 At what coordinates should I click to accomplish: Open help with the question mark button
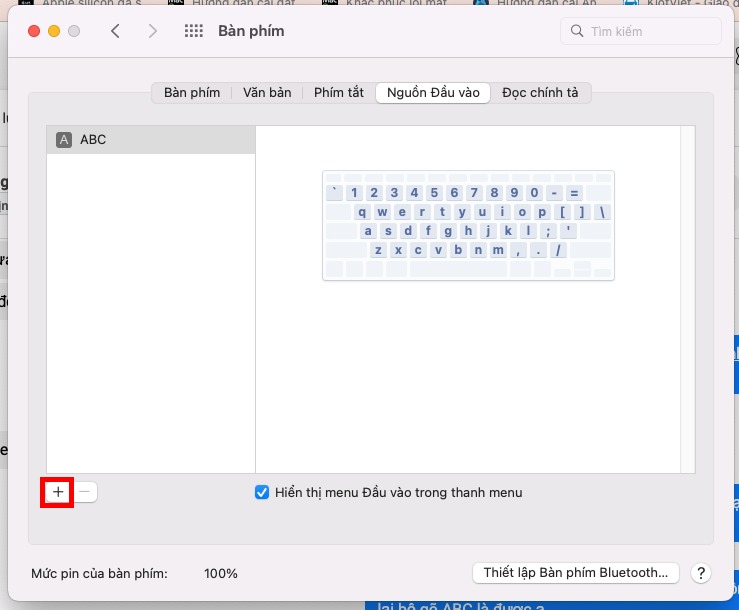(x=701, y=573)
